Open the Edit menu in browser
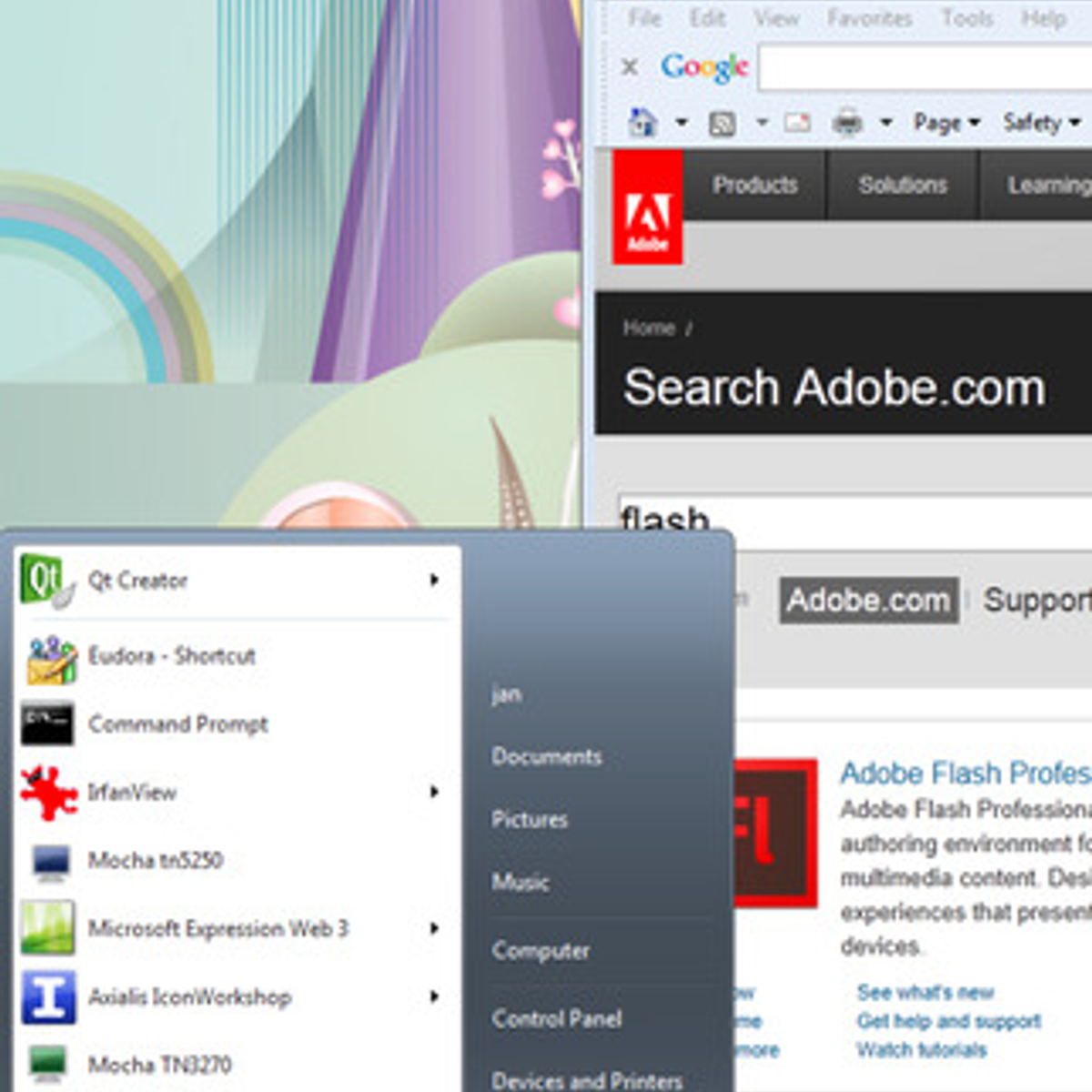Screen dimensions: 1092x1092 coord(707,18)
